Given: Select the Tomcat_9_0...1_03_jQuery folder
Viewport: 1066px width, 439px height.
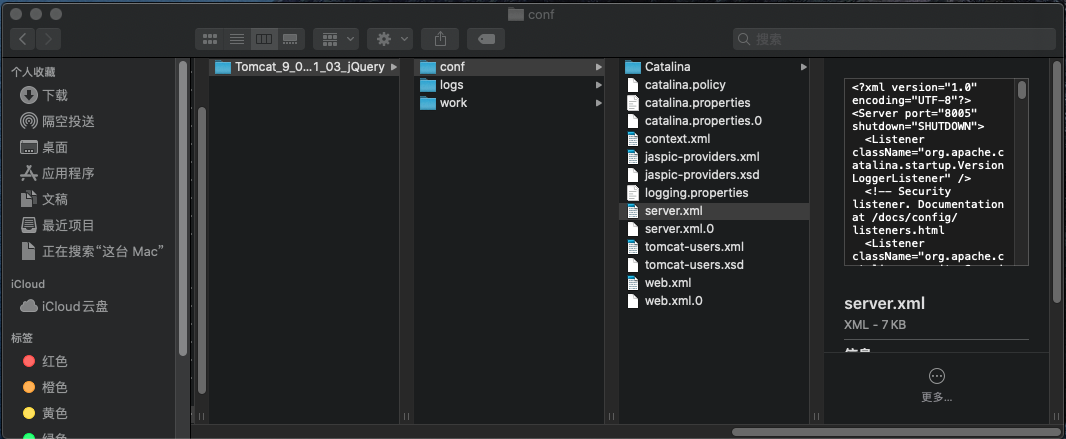Looking at the screenshot, I should pyautogui.click(x=304, y=67).
